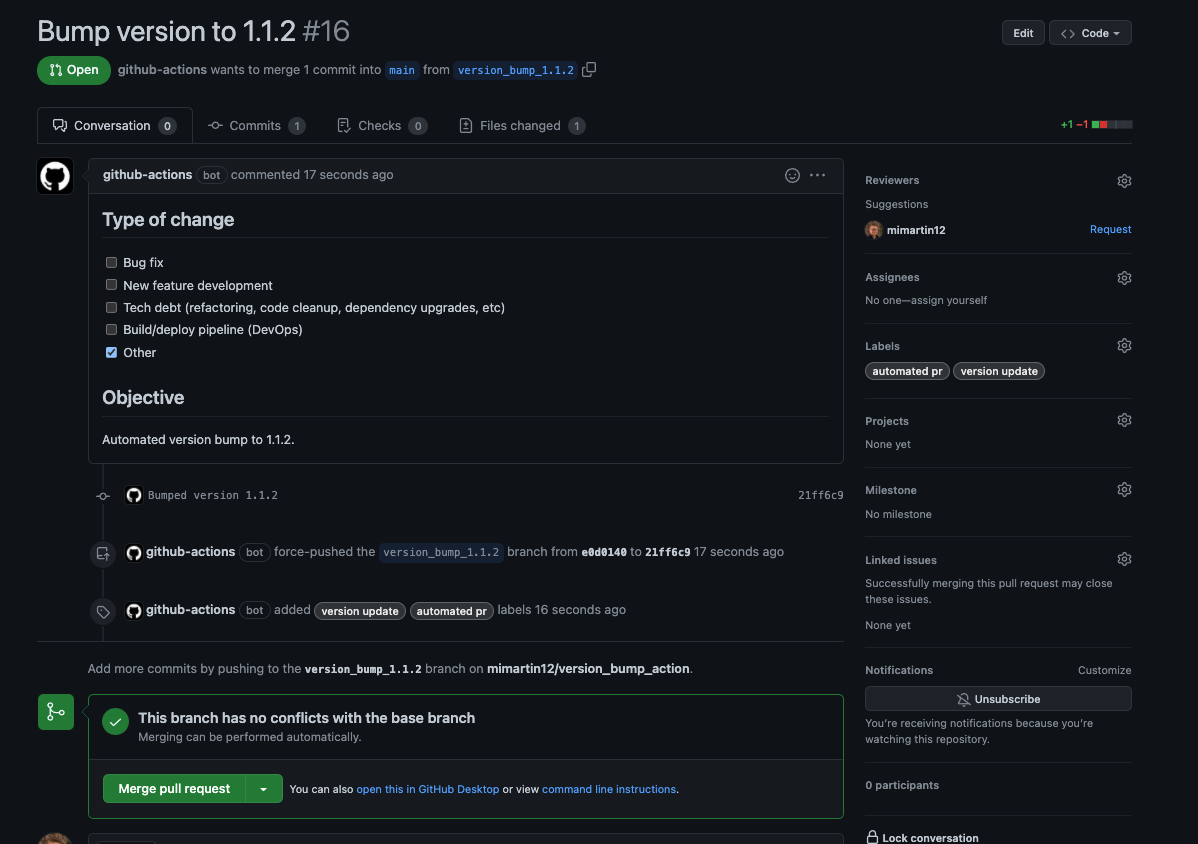
Task: Click the github-actions avatar beside the comment
Action: [55, 176]
